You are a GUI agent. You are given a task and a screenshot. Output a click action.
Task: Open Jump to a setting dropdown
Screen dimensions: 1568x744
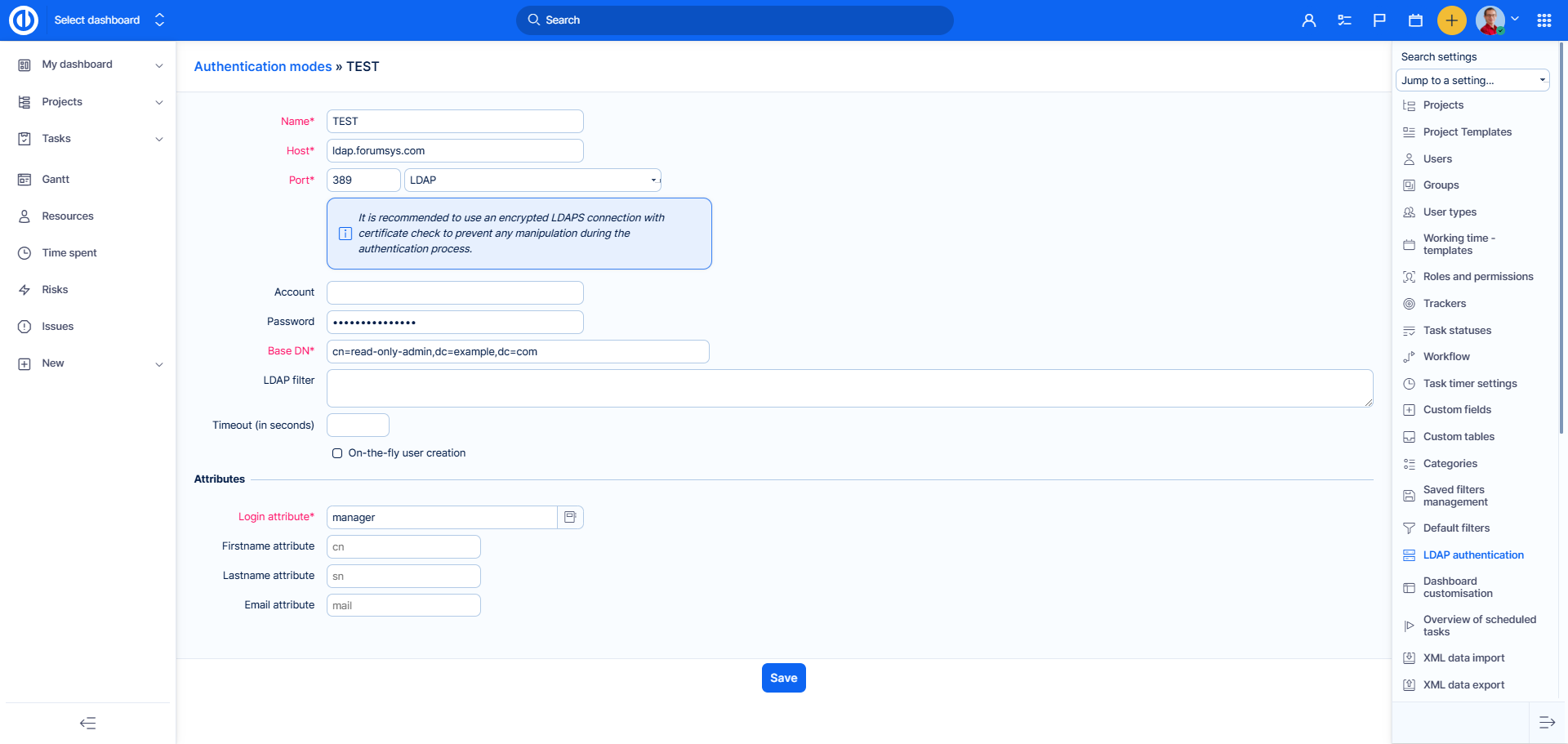1472,80
